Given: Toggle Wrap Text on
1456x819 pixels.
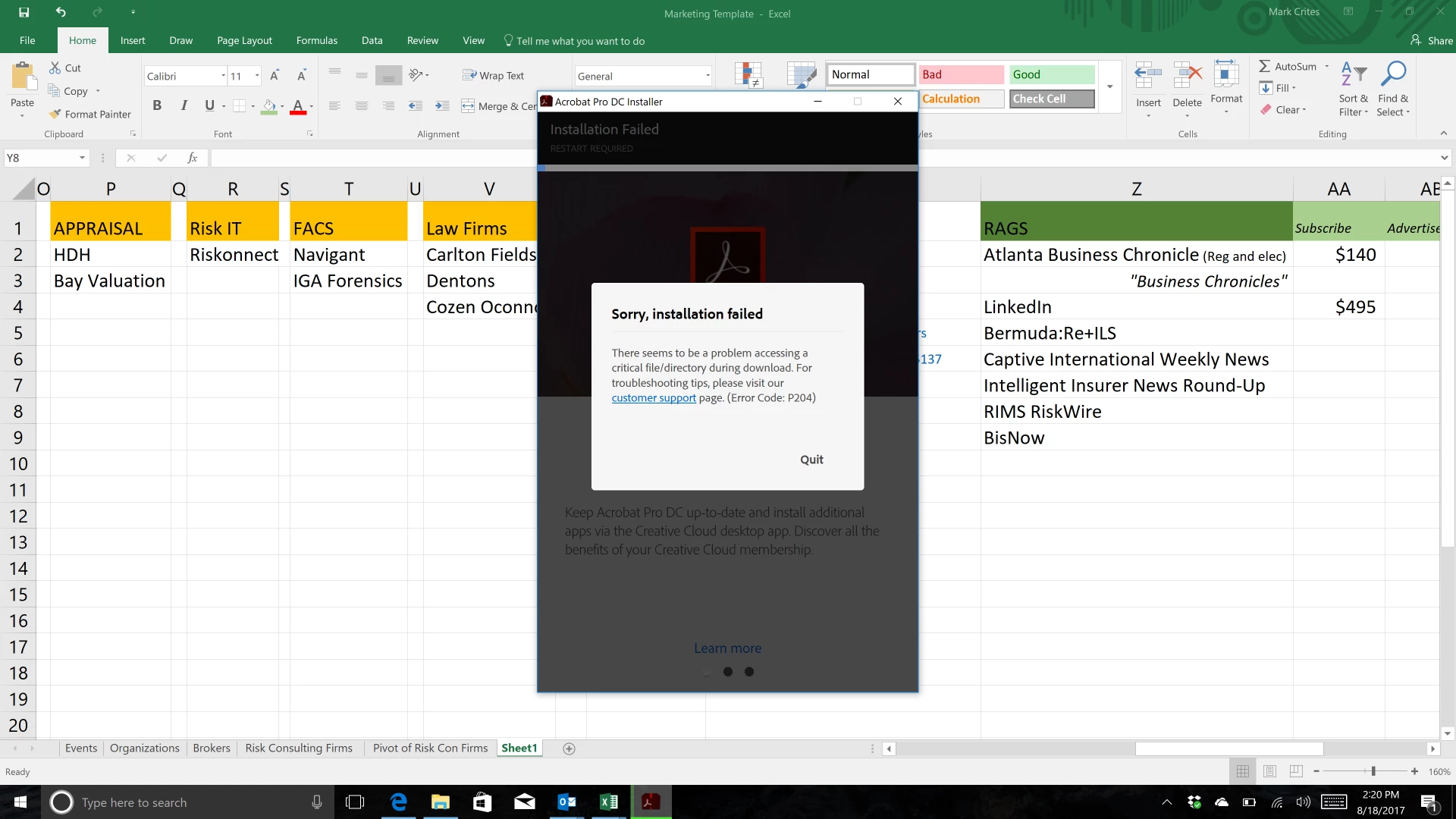Looking at the screenshot, I should click(x=494, y=76).
